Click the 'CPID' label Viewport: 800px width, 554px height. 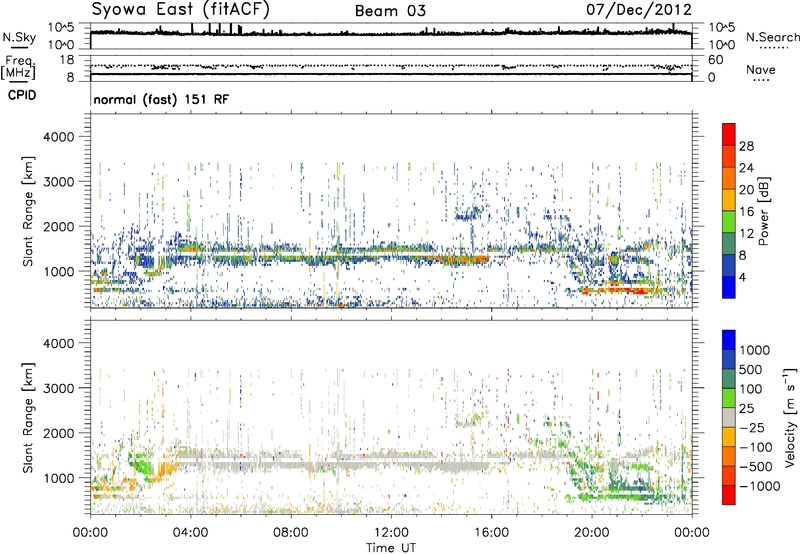[x=22, y=95]
